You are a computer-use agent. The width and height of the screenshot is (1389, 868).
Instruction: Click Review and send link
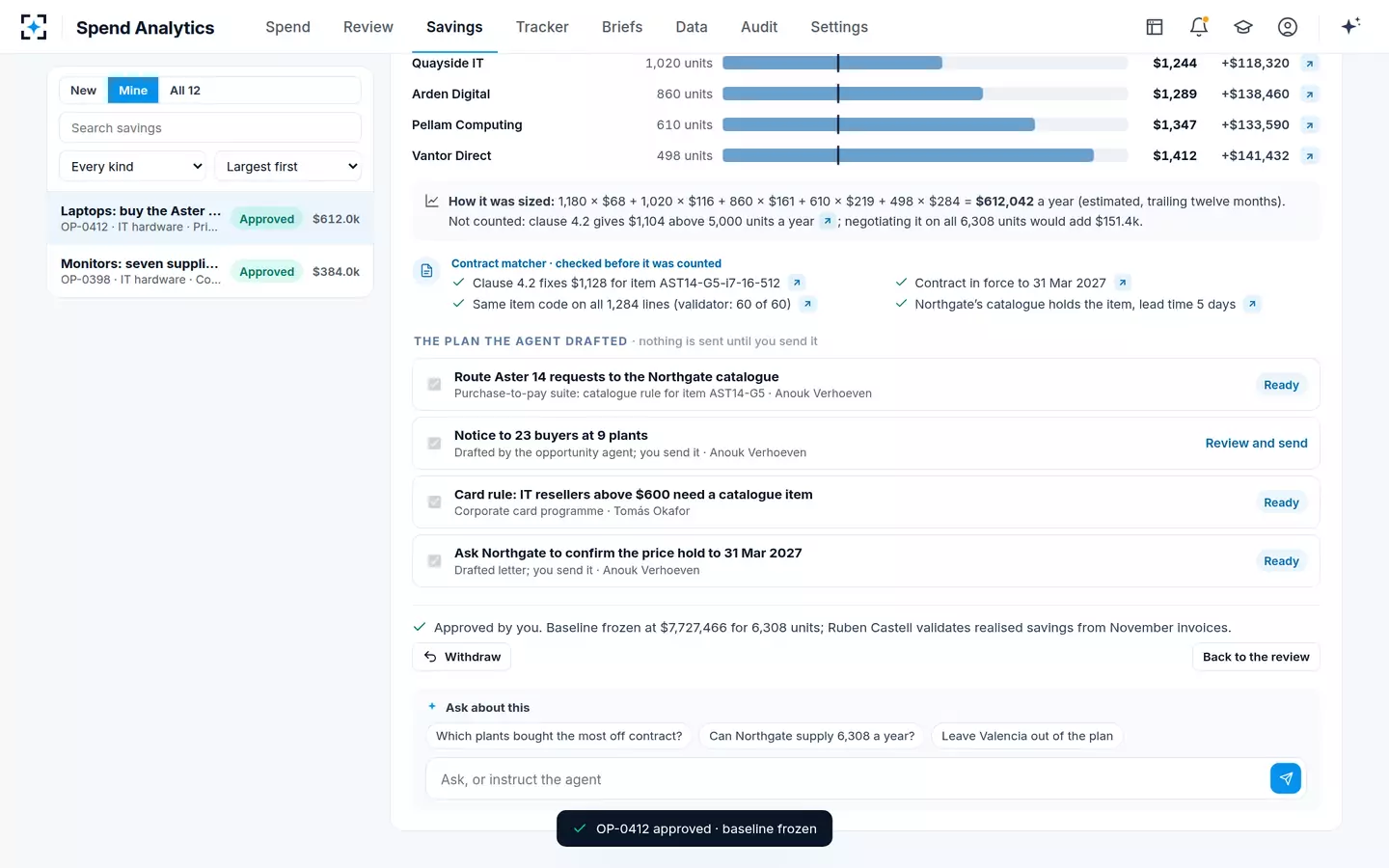pyautogui.click(x=1256, y=444)
